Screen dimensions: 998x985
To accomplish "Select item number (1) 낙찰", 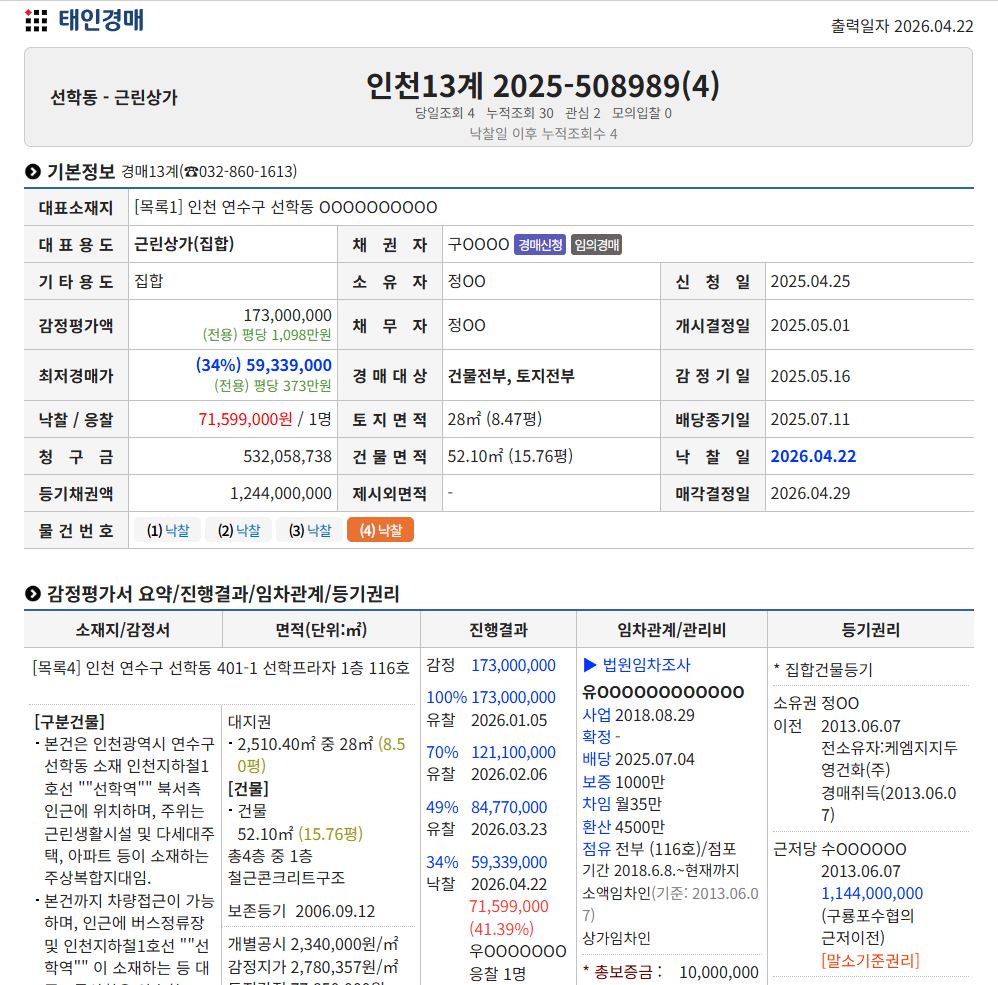I will pos(167,530).
